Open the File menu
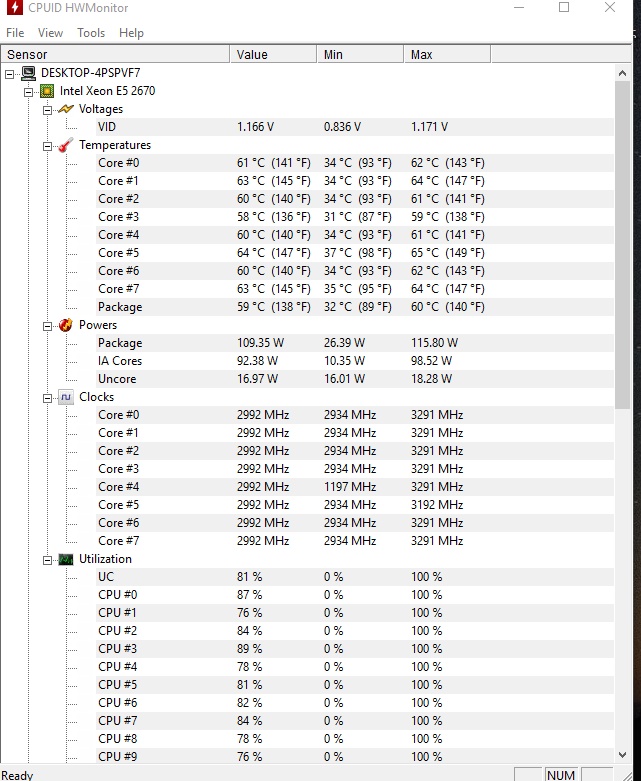641x781 pixels. pyautogui.click(x=15, y=33)
